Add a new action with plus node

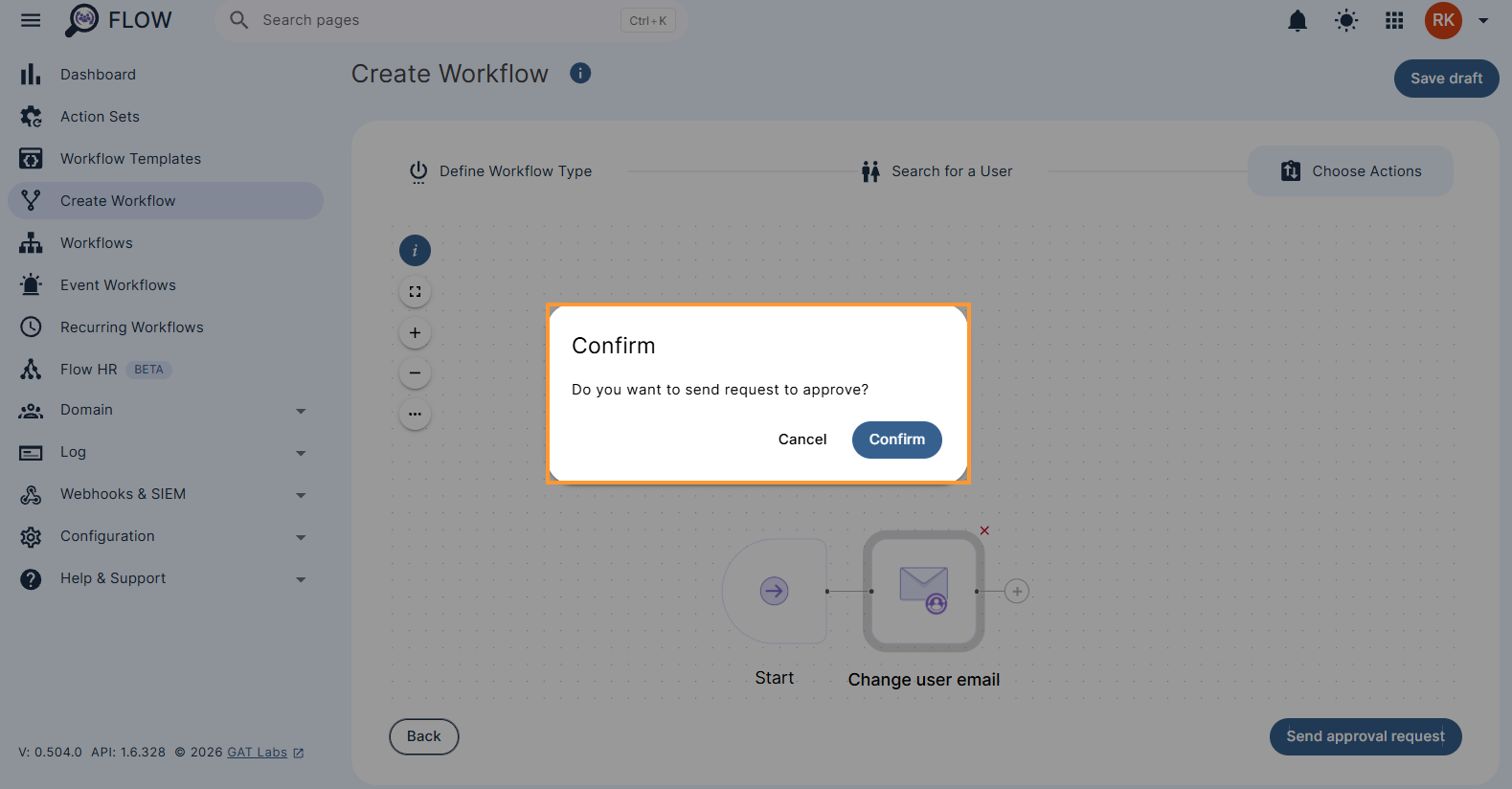point(1017,592)
